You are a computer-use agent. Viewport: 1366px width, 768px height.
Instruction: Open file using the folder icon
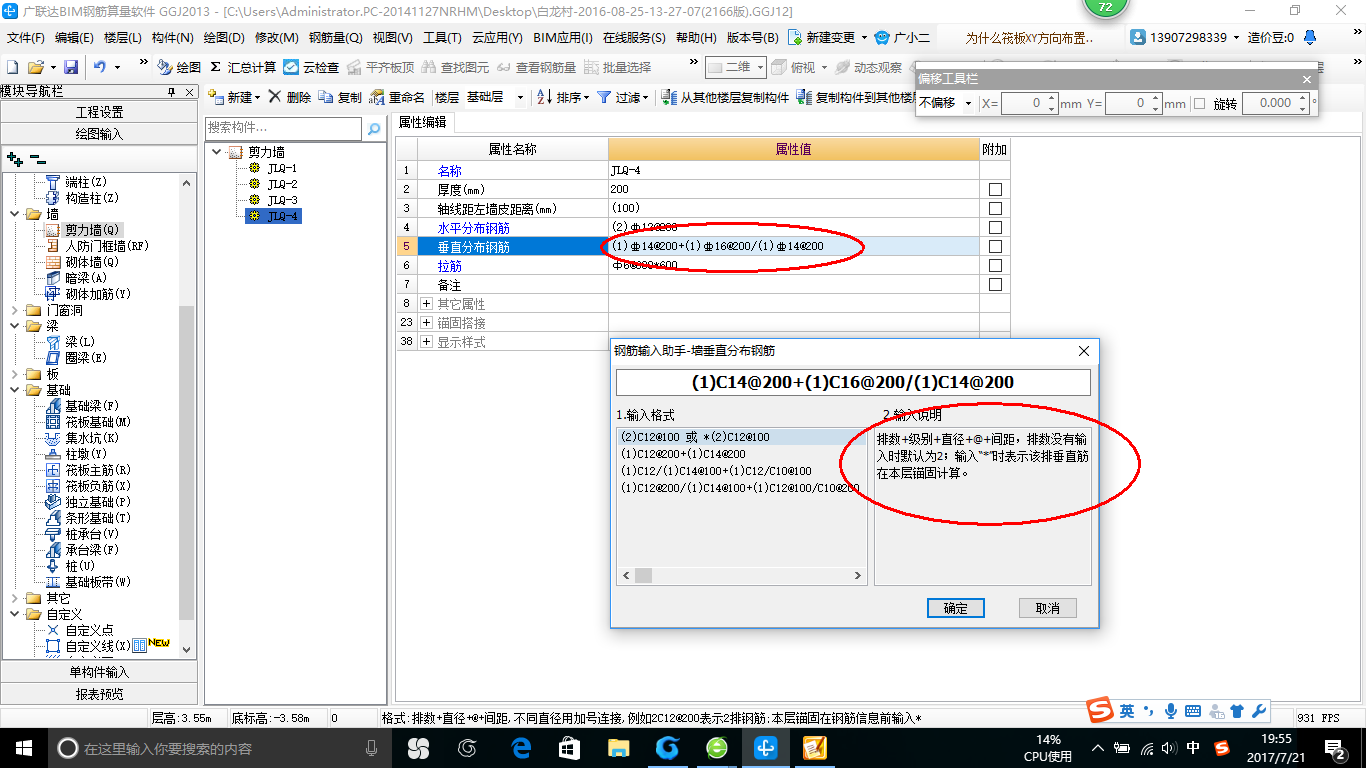pyautogui.click(x=36, y=67)
